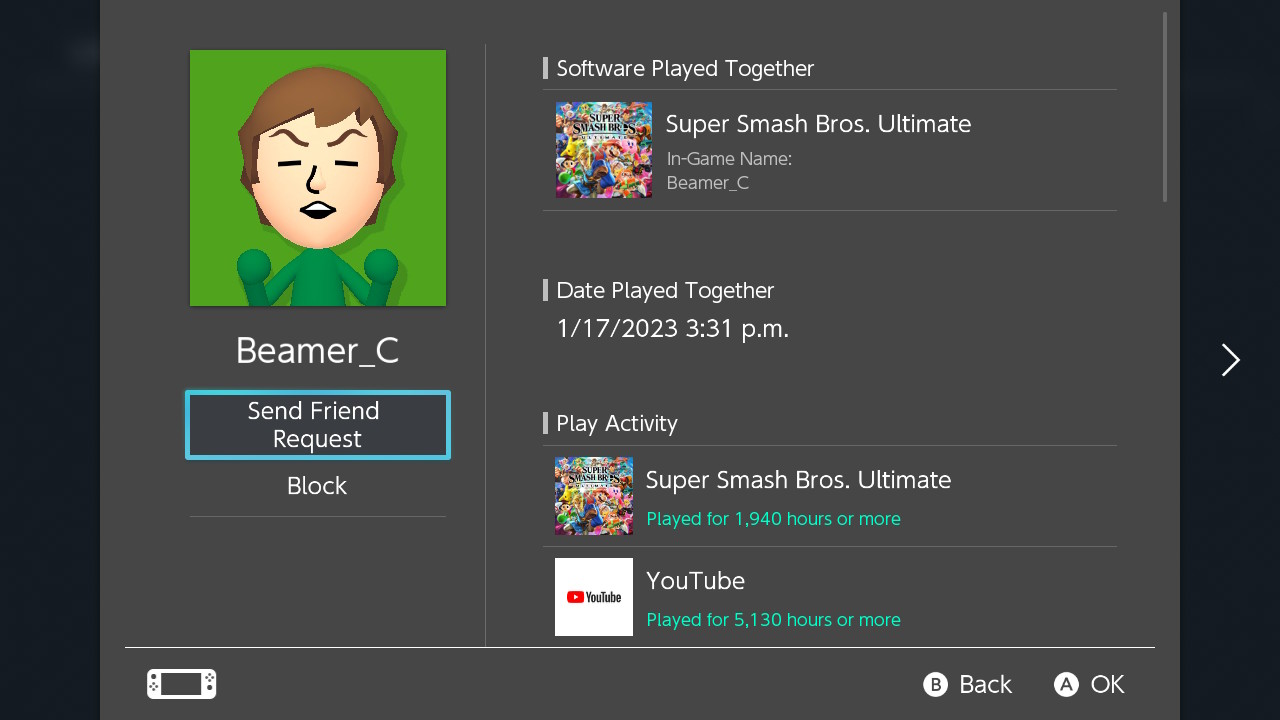Image resolution: width=1280 pixels, height=720 pixels.
Task: Click the Software Played Together heading
Action: pyautogui.click(x=685, y=68)
